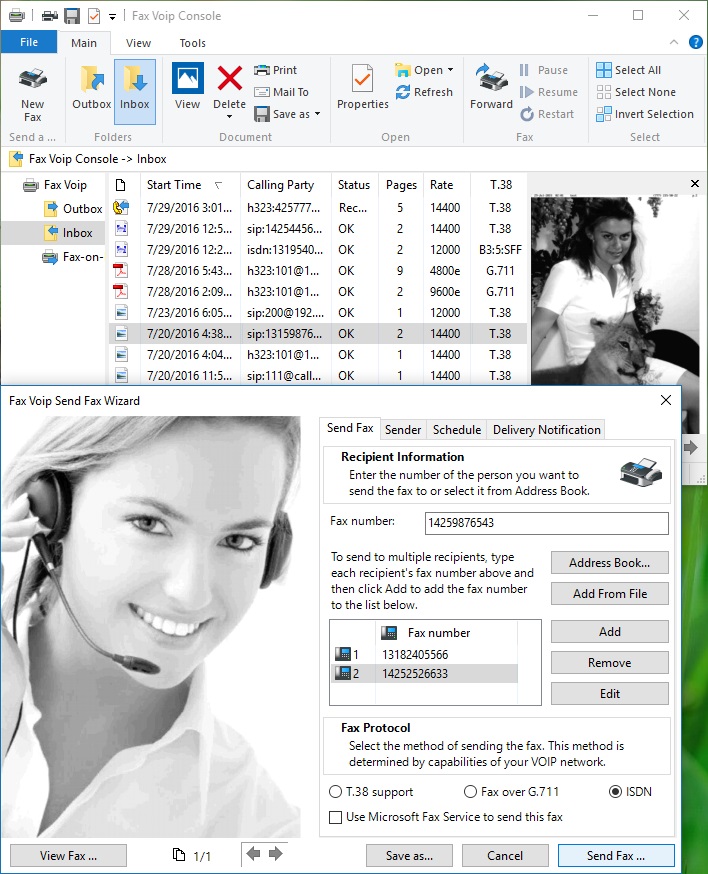Image resolution: width=708 pixels, height=874 pixels.
Task: Open the Delivery Notification tab
Action: pos(546,430)
